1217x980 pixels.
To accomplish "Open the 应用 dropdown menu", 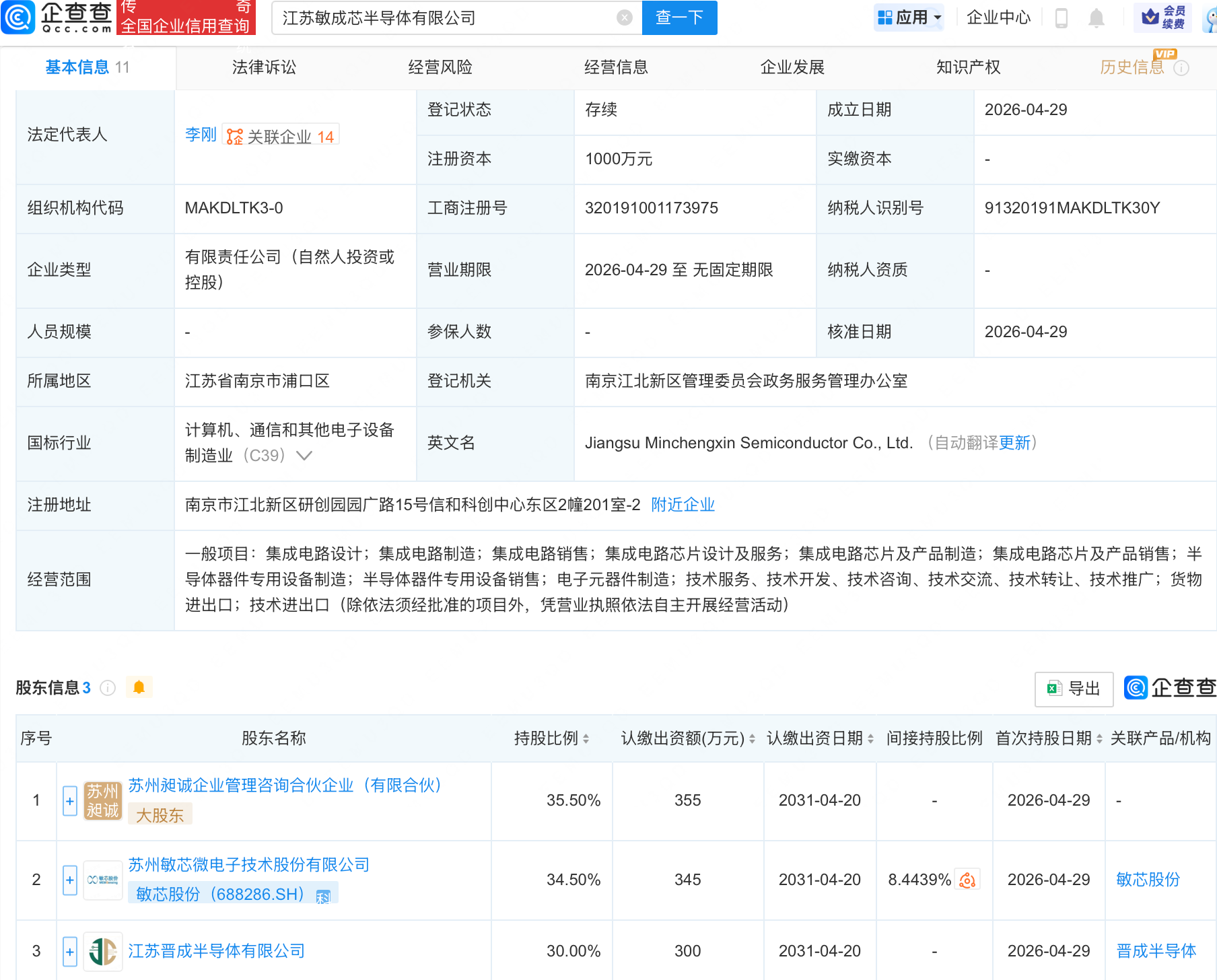I will (910, 17).
